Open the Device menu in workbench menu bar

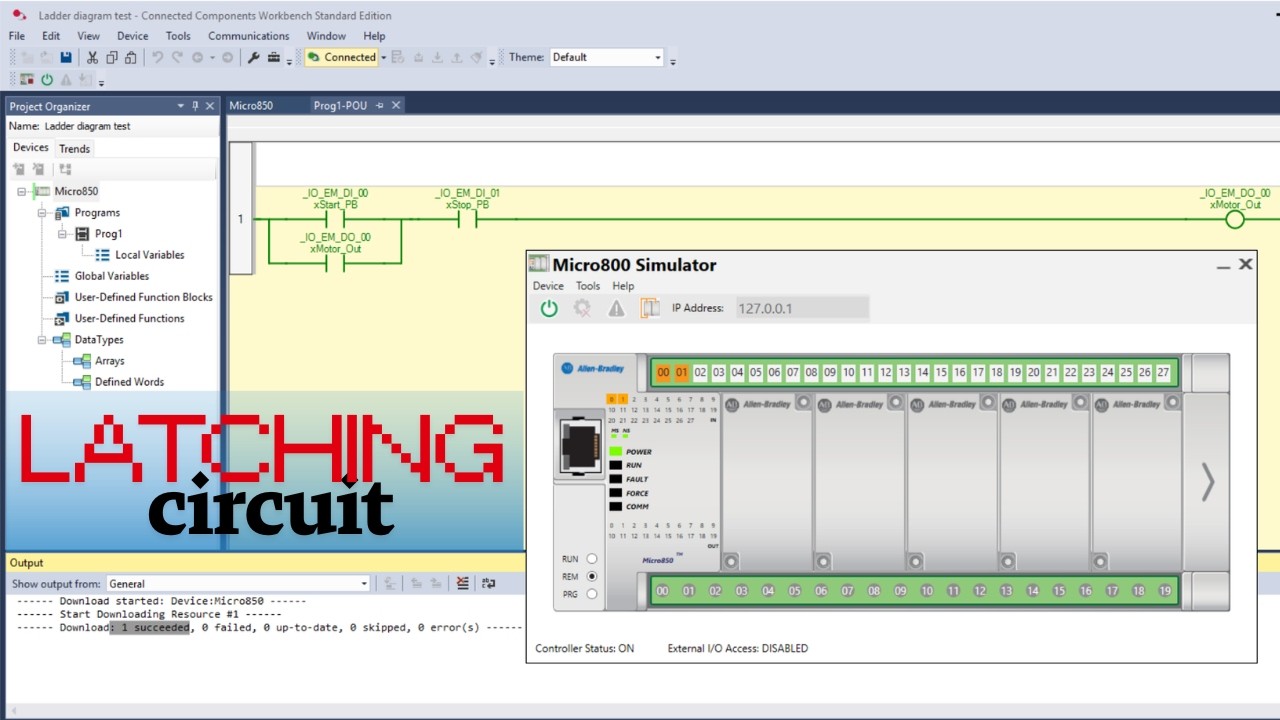tap(133, 36)
